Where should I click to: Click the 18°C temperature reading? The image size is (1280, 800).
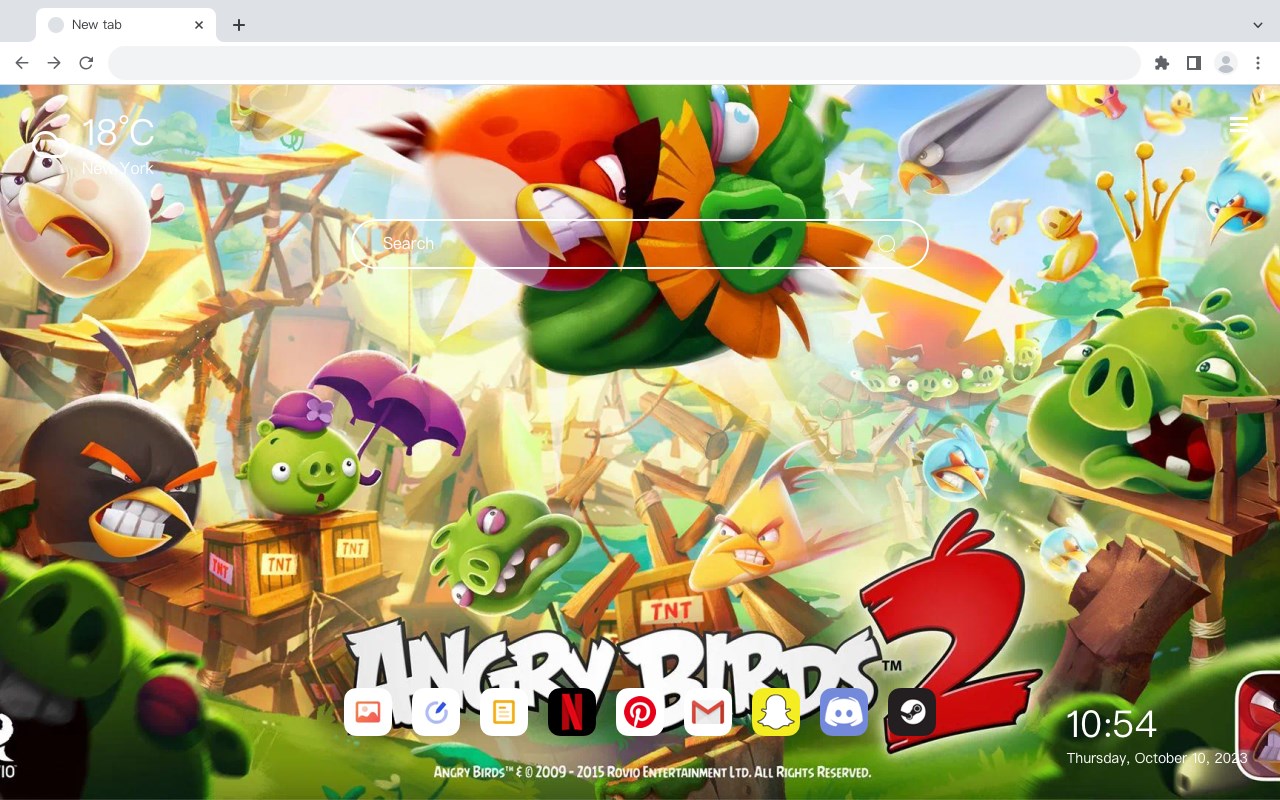coord(118,133)
